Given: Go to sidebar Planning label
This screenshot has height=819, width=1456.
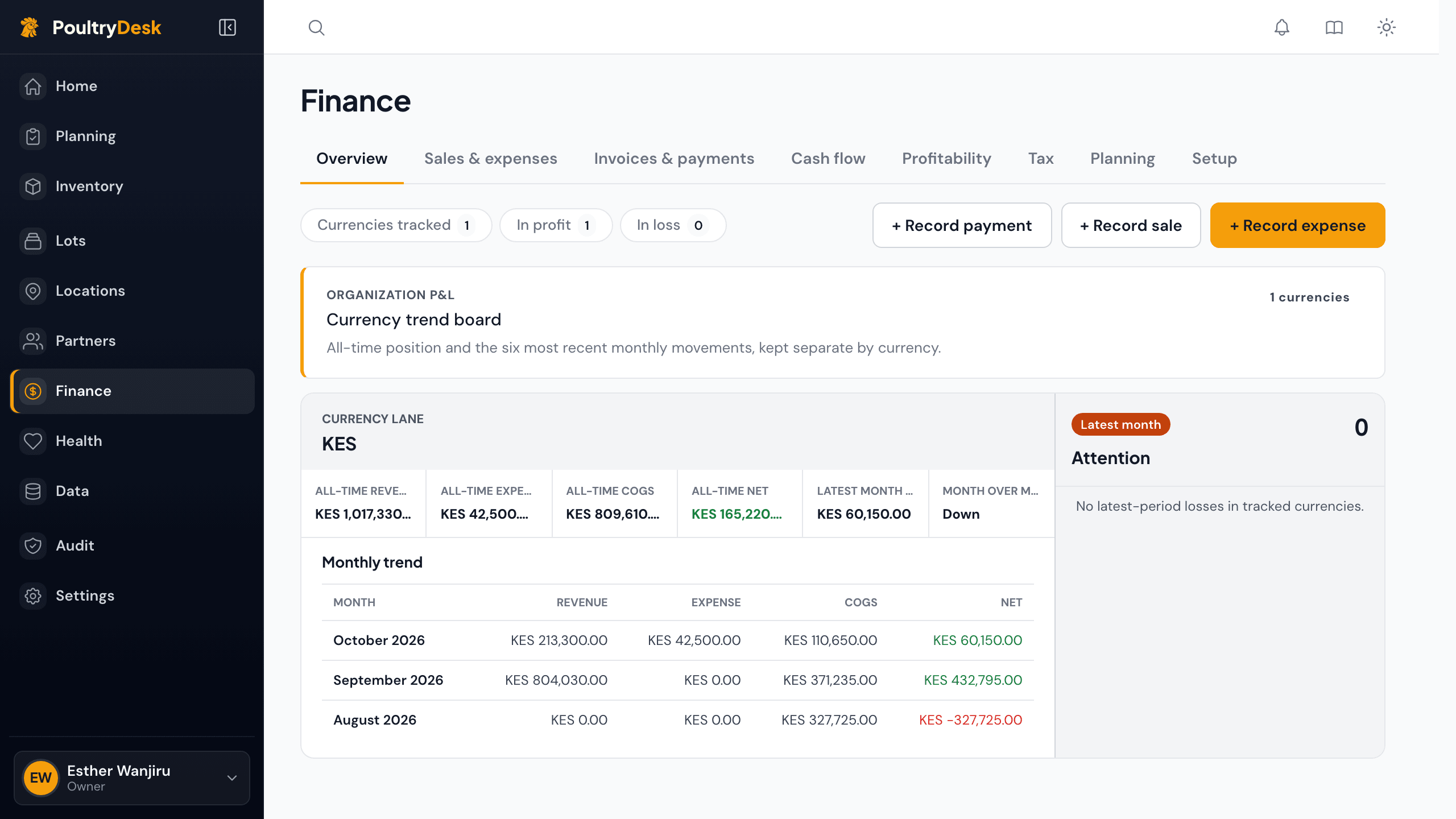Looking at the screenshot, I should coord(86,136).
